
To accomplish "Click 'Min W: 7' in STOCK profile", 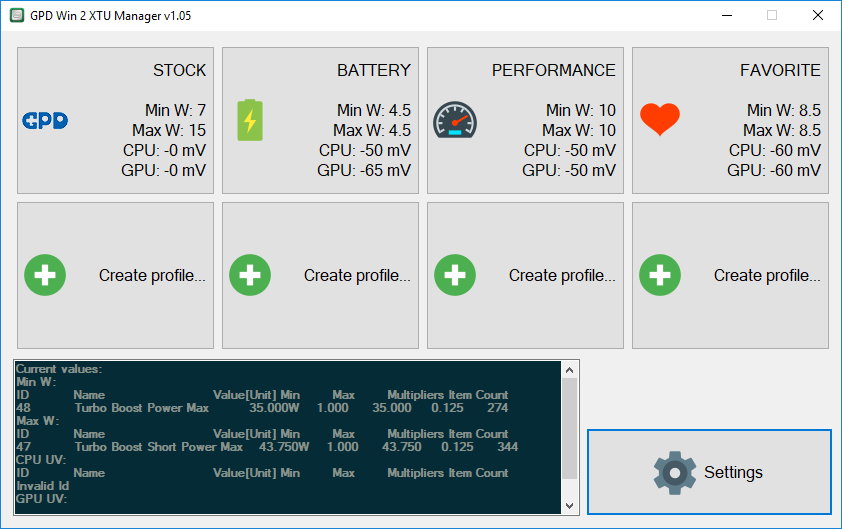I will [175, 110].
